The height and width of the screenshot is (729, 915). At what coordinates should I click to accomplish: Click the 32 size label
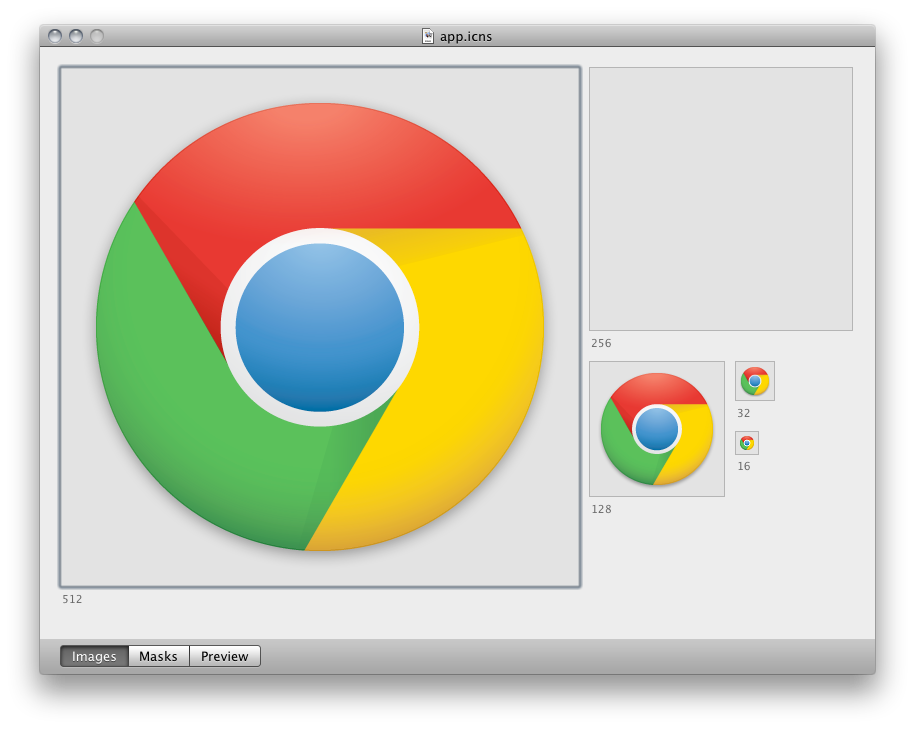[x=743, y=413]
